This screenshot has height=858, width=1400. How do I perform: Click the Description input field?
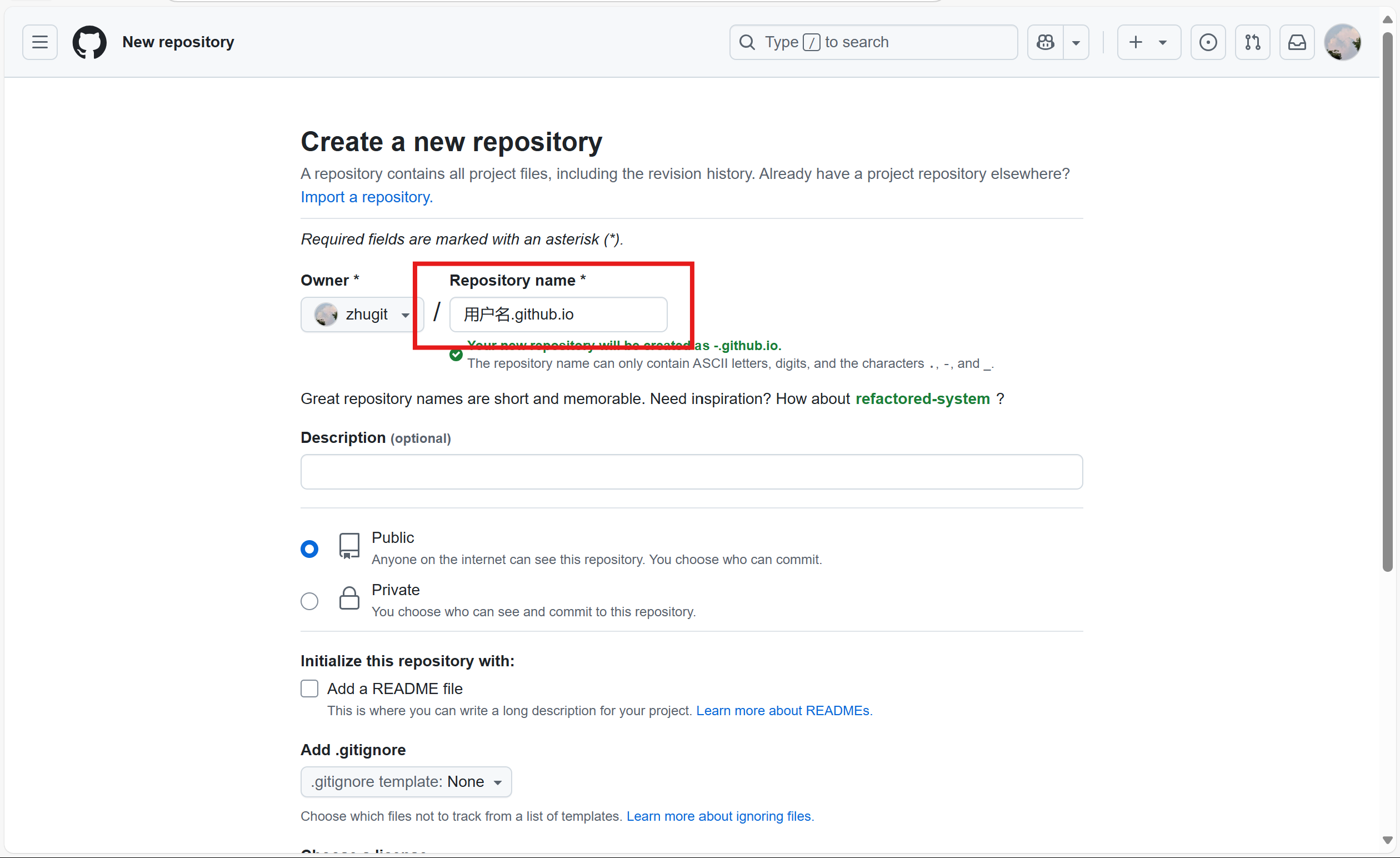click(692, 472)
